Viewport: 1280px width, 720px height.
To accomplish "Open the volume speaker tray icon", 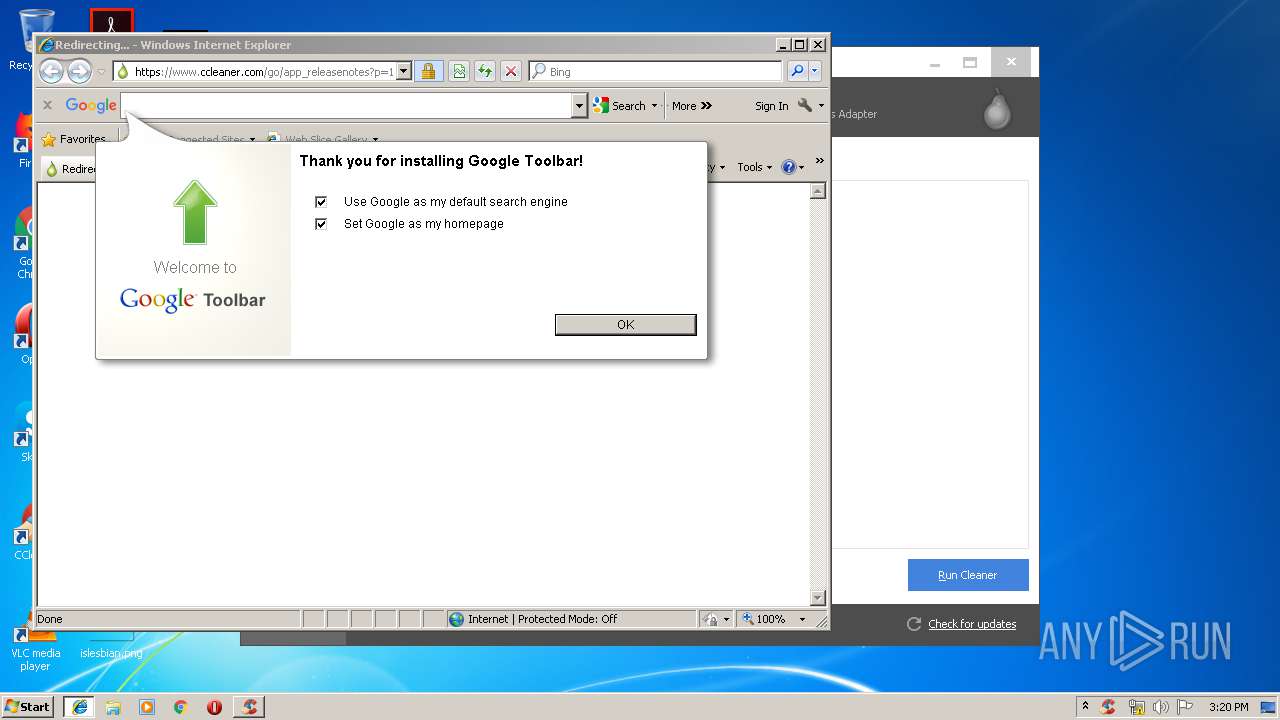I will click(1161, 707).
